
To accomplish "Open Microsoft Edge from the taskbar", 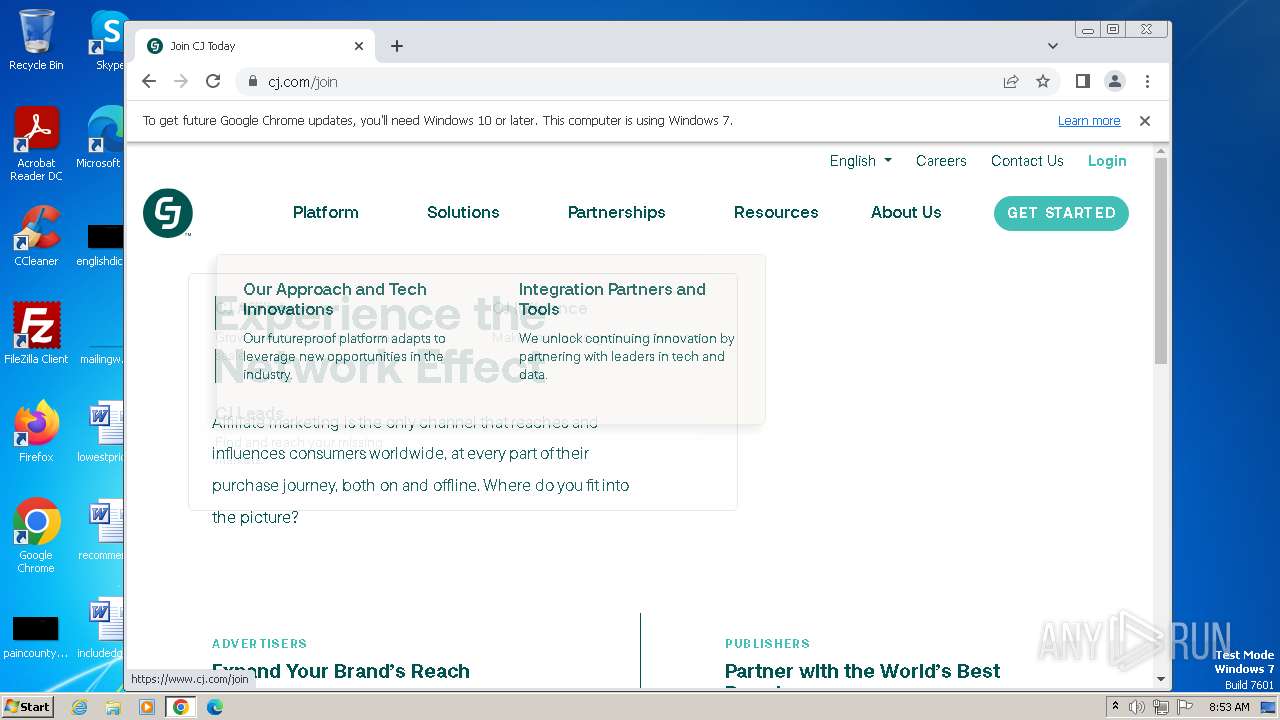I will 215,707.
